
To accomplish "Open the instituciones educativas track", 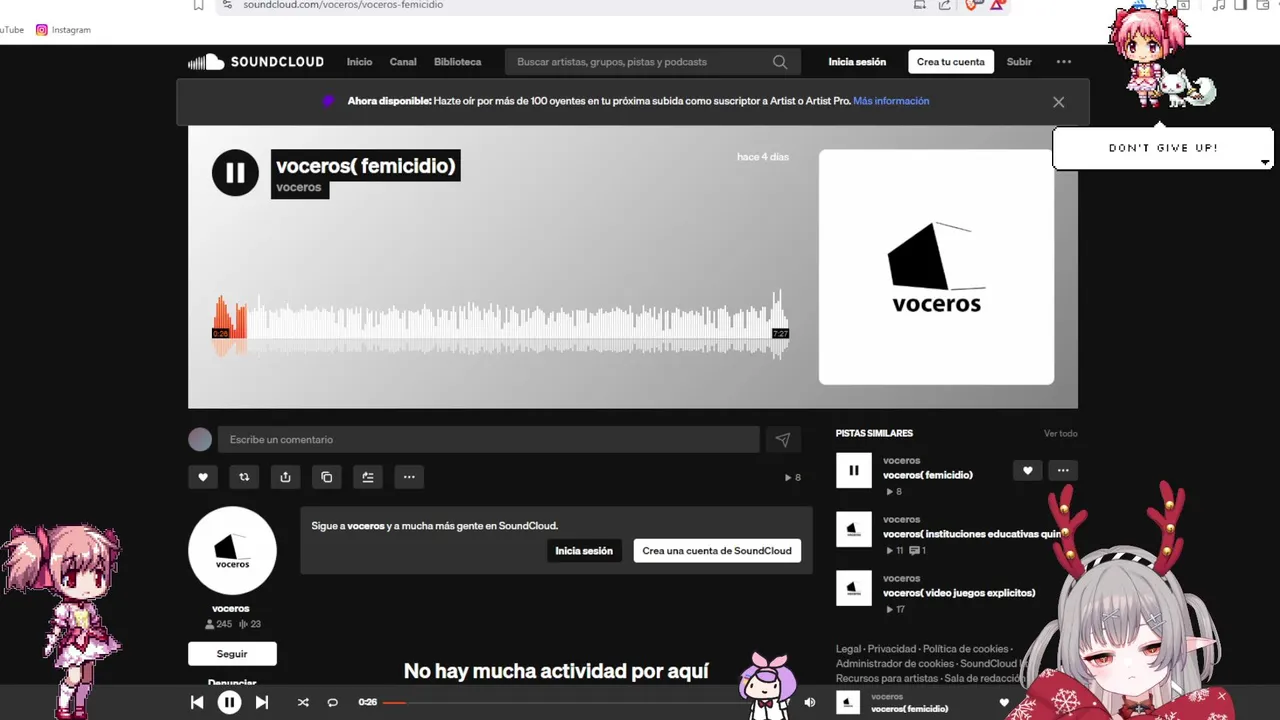I will tap(970, 534).
